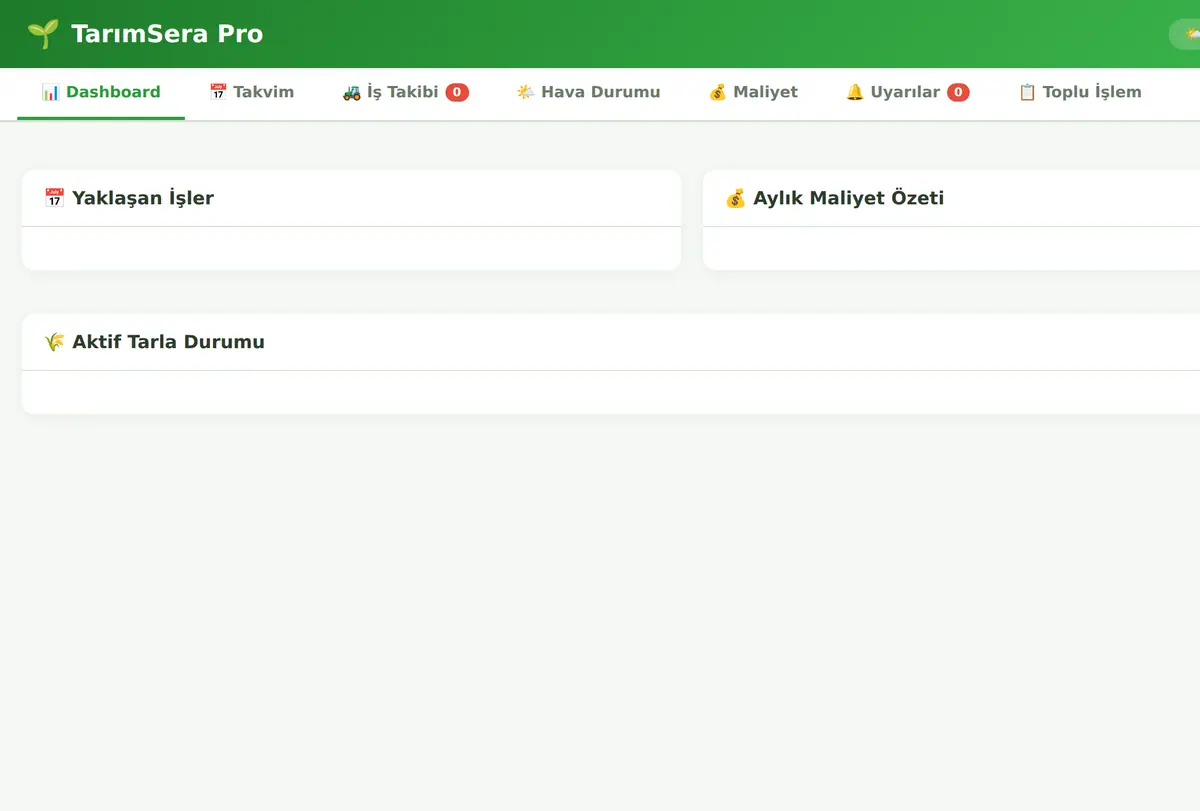Open the Uyarılar tab

(907, 93)
